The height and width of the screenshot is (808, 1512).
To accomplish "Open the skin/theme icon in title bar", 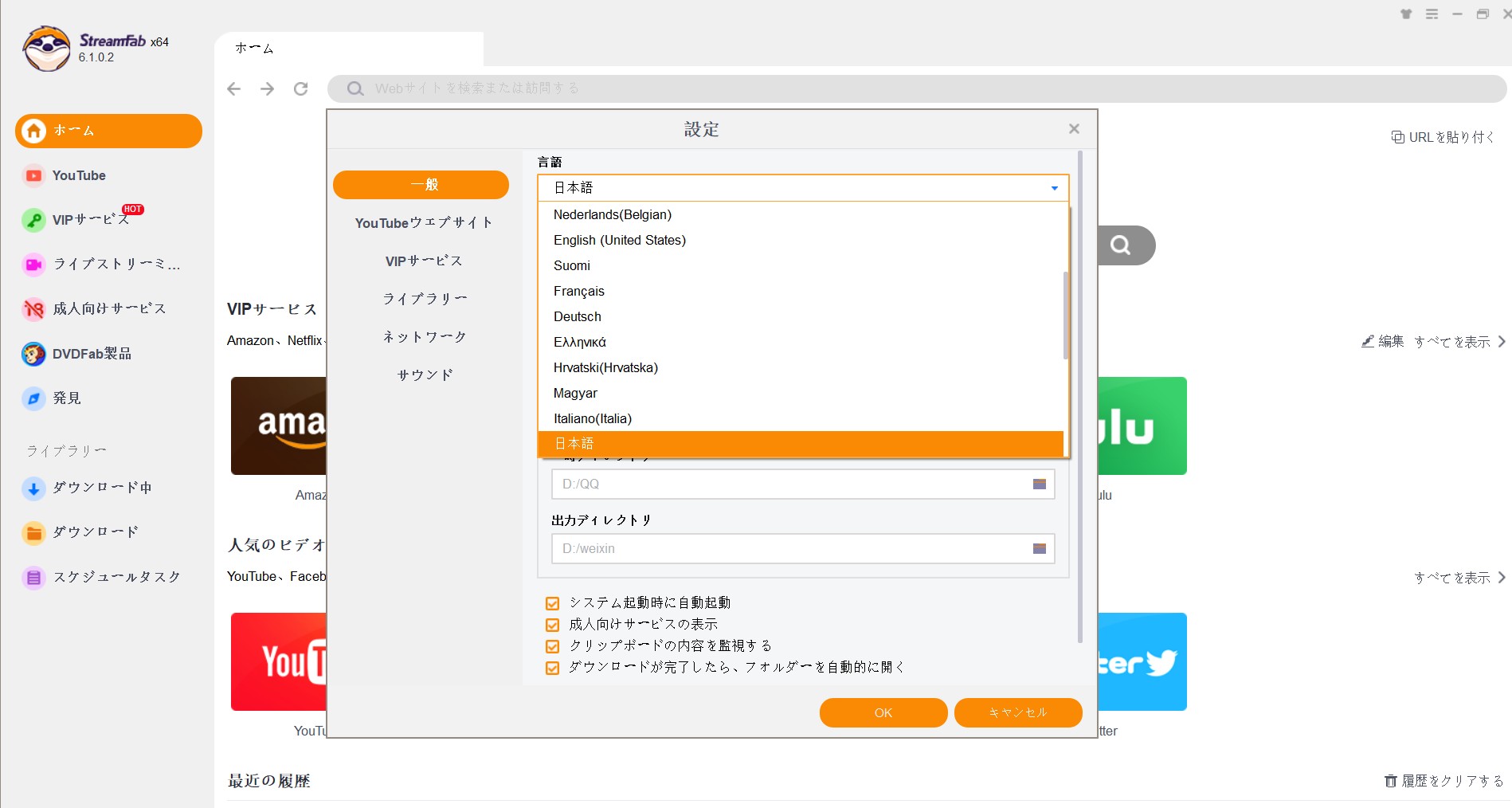I will [x=1406, y=14].
